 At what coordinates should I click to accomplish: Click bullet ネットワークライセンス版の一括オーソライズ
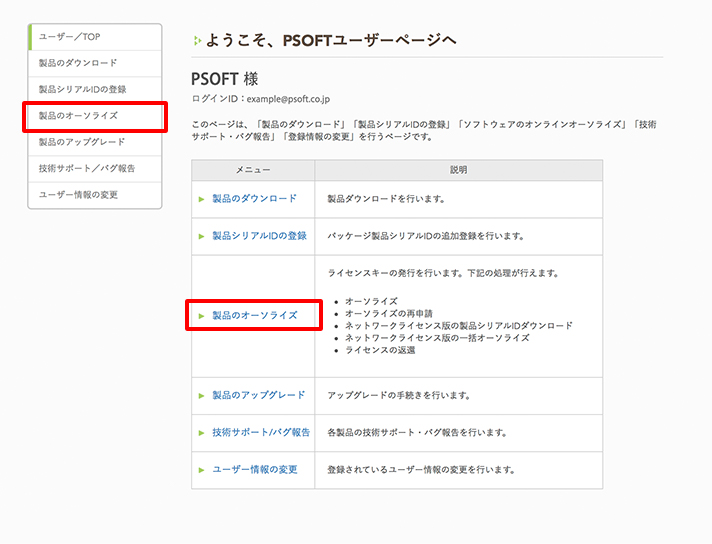point(437,338)
